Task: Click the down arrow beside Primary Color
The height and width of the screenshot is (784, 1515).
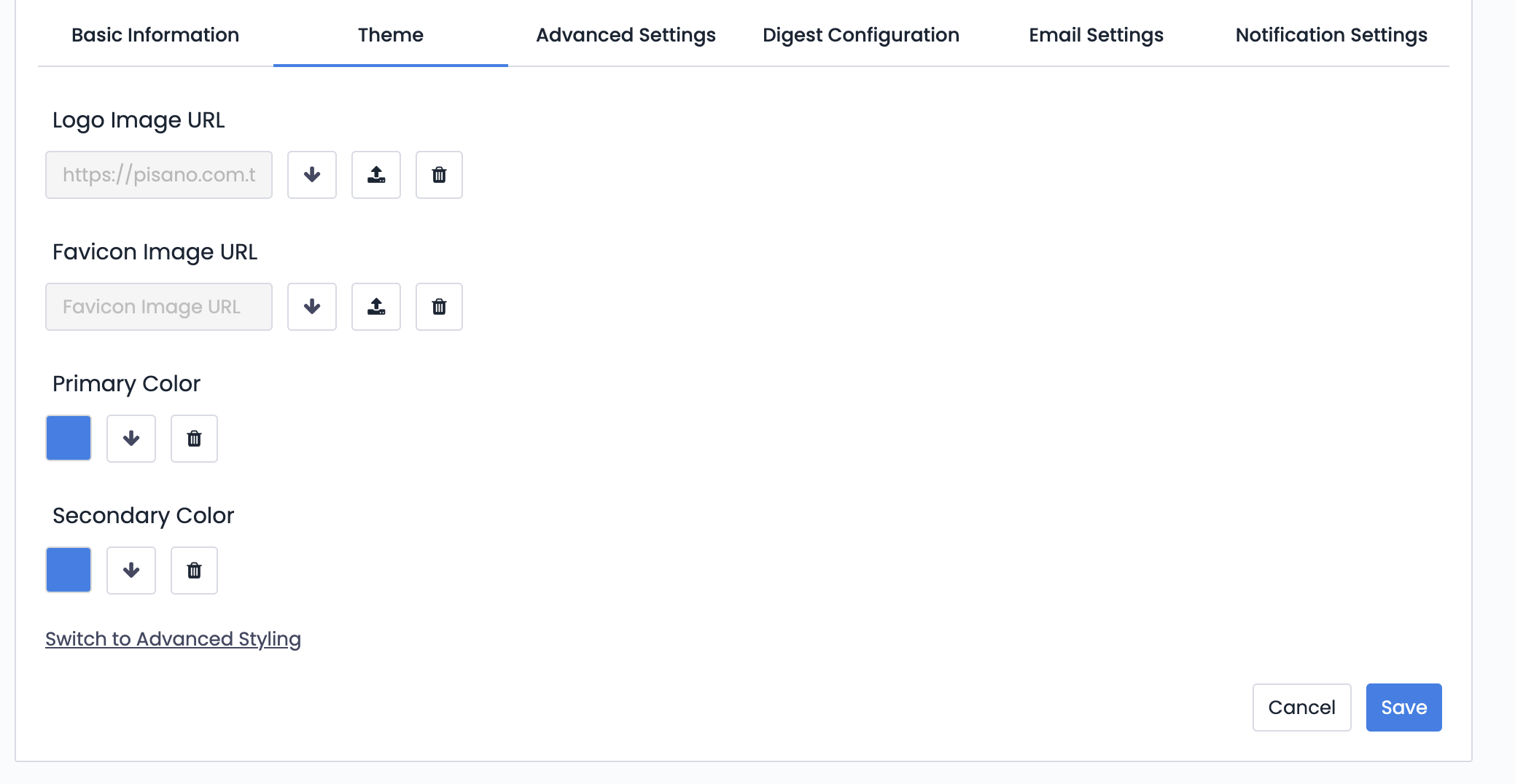Action: tap(131, 439)
